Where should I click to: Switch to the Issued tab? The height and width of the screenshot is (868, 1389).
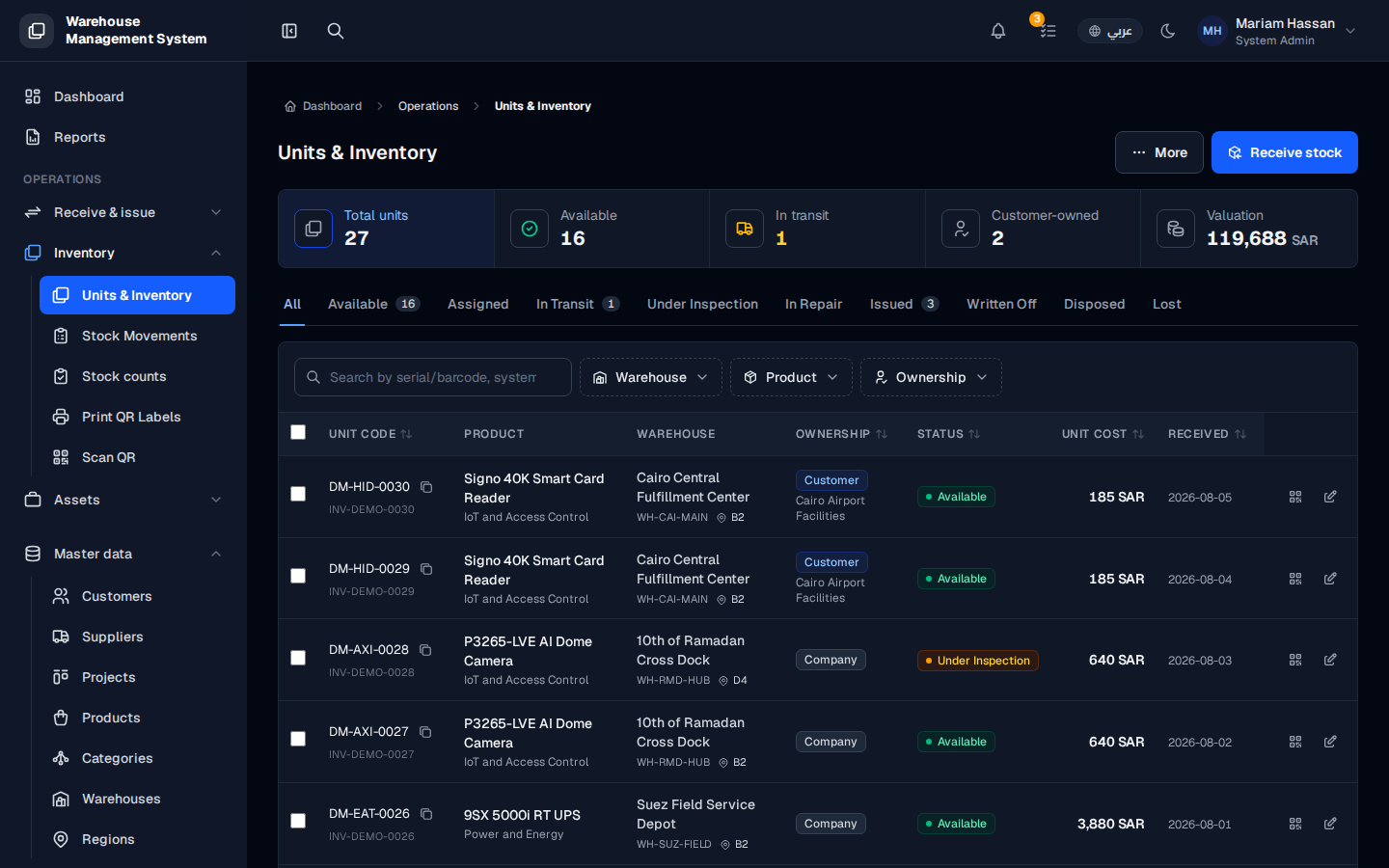(904, 304)
